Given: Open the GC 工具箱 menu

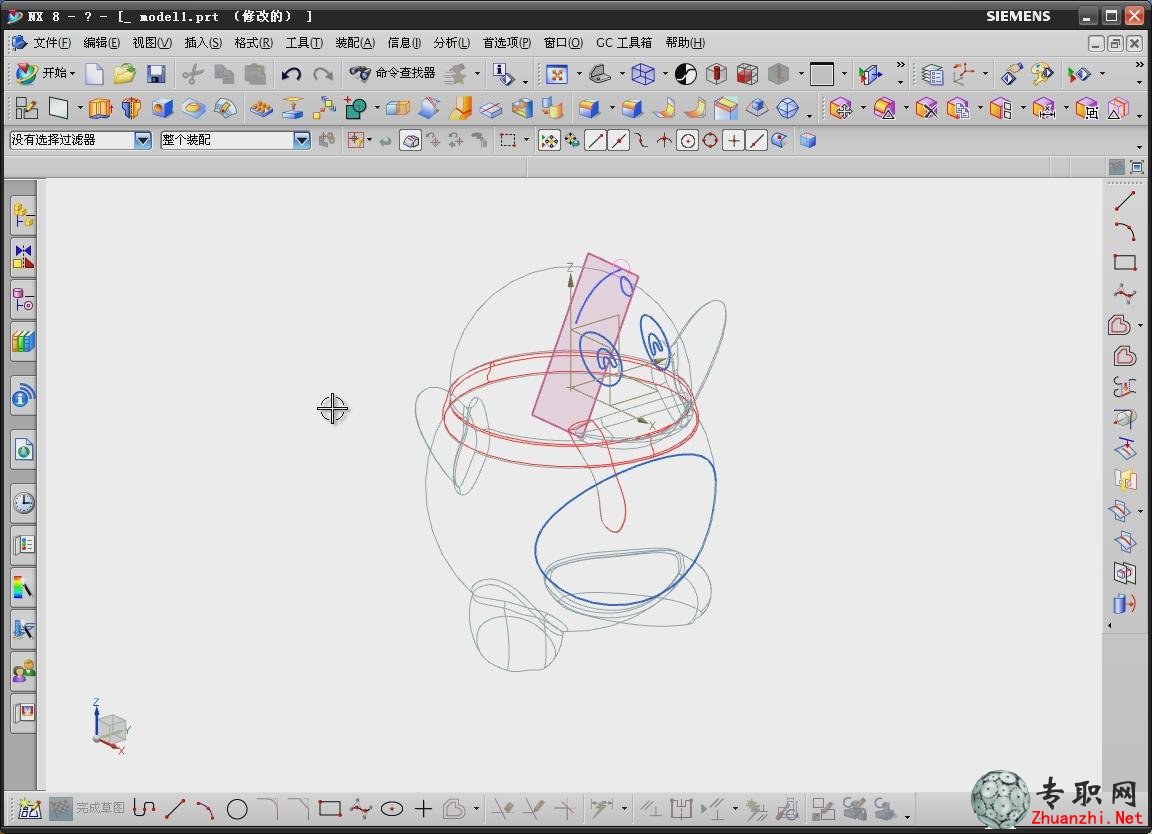Looking at the screenshot, I should point(624,43).
